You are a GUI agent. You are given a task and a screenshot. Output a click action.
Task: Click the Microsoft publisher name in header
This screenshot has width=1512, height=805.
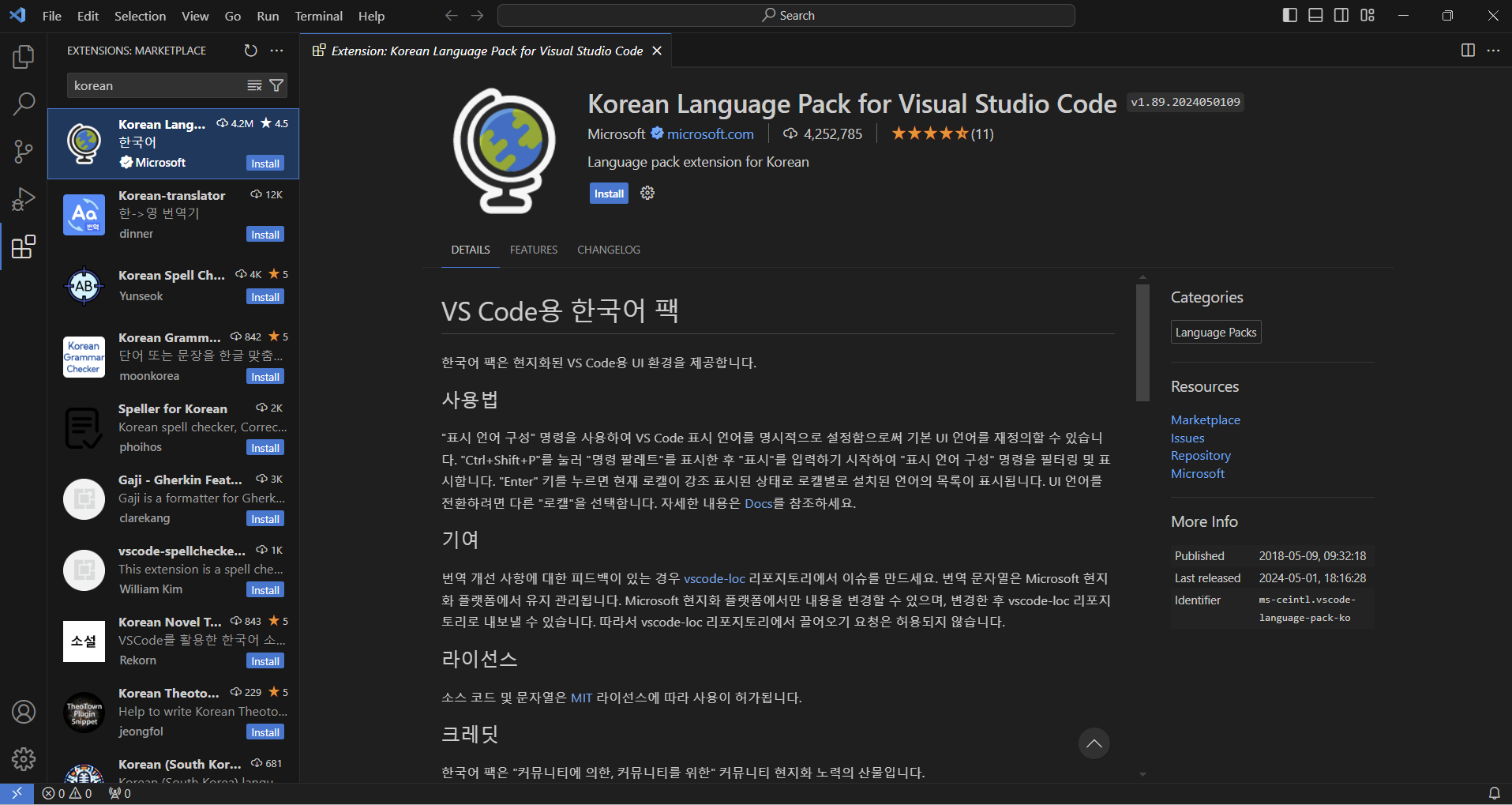616,134
